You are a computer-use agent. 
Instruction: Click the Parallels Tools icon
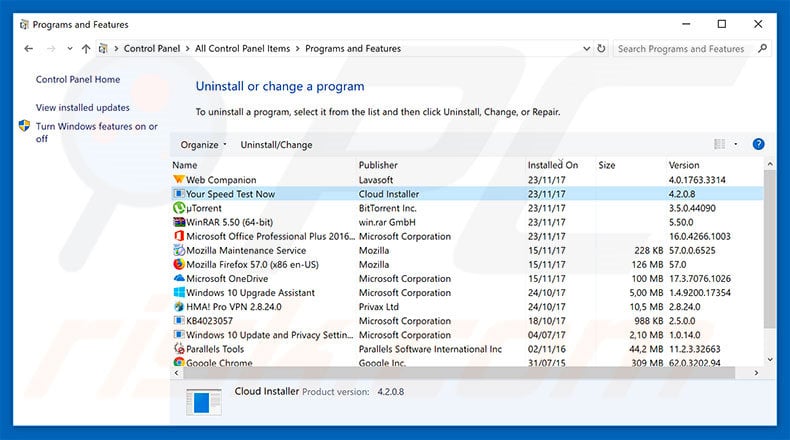[178, 349]
